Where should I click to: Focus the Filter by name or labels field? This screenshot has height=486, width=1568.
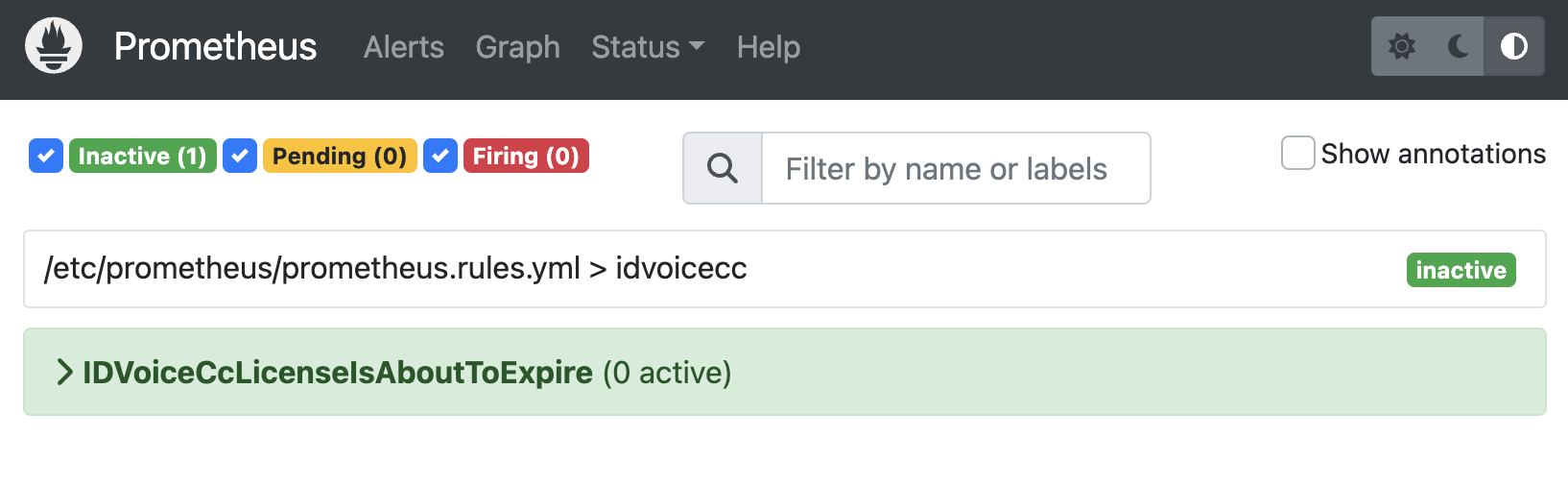956,169
